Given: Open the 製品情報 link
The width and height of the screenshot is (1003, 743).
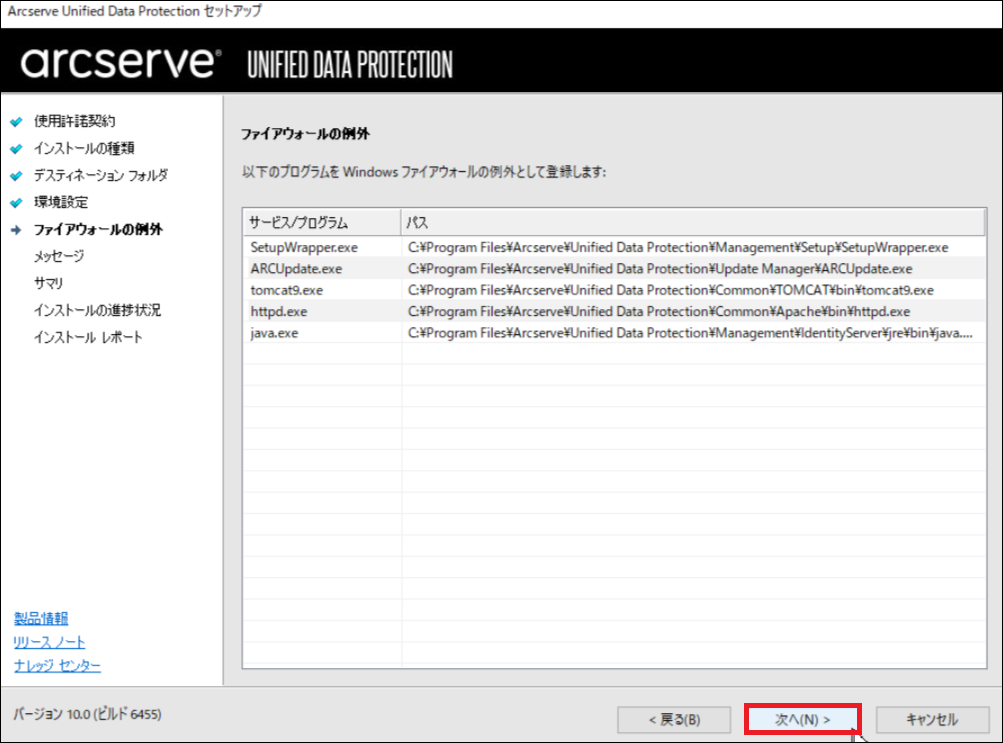Looking at the screenshot, I should pyautogui.click(x=41, y=618).
